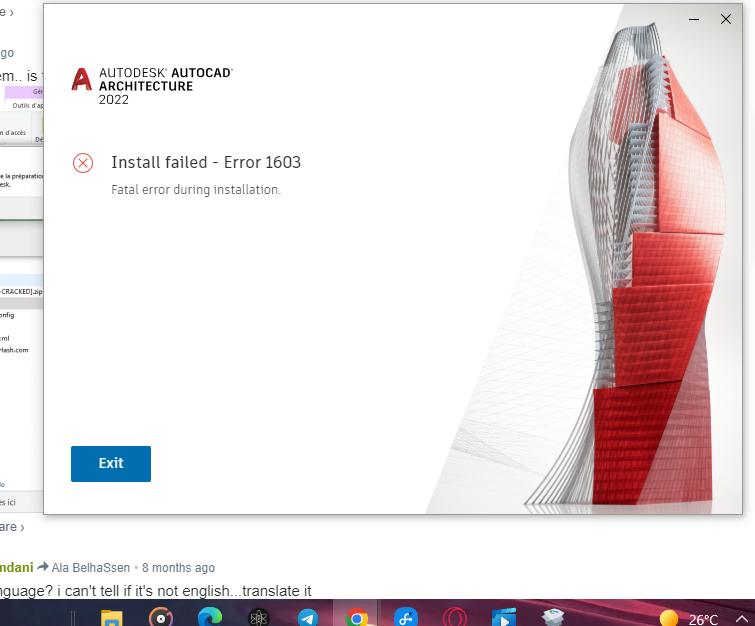Open File Explorer from the taskbar
Screen dimensions: 755x626
(x=112, y=618)
